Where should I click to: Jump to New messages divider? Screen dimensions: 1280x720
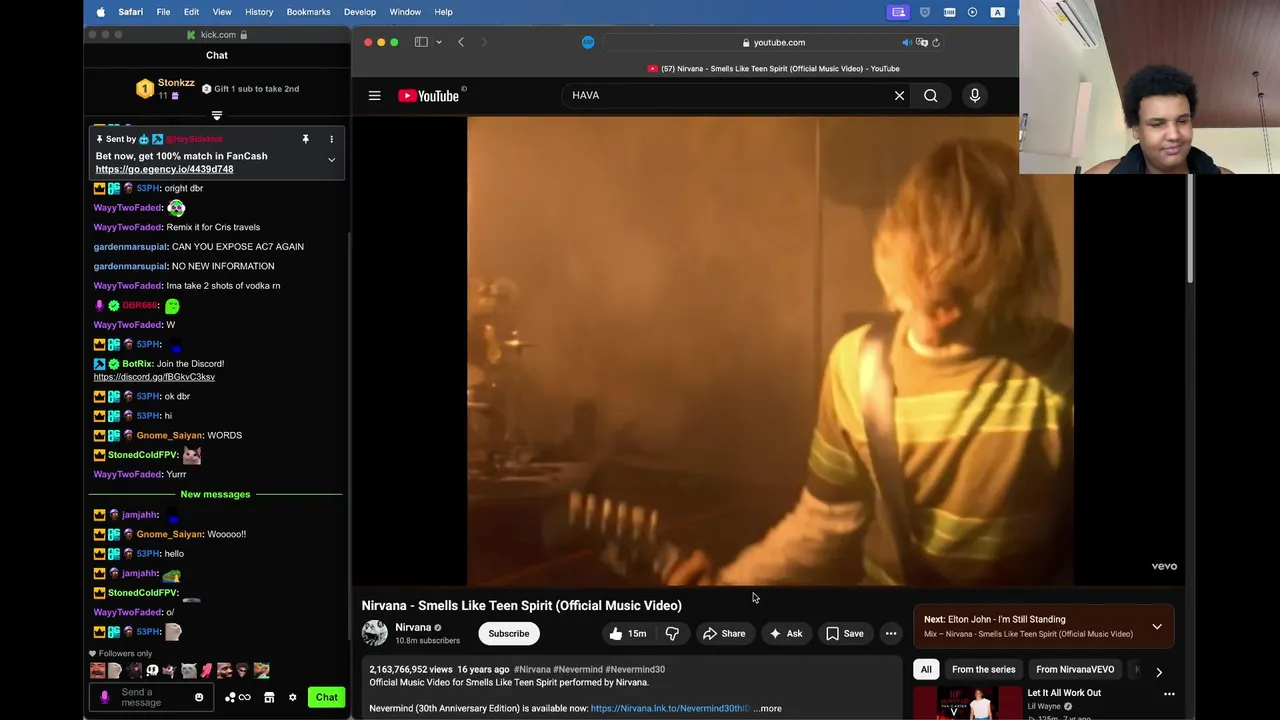coord(215,494)
